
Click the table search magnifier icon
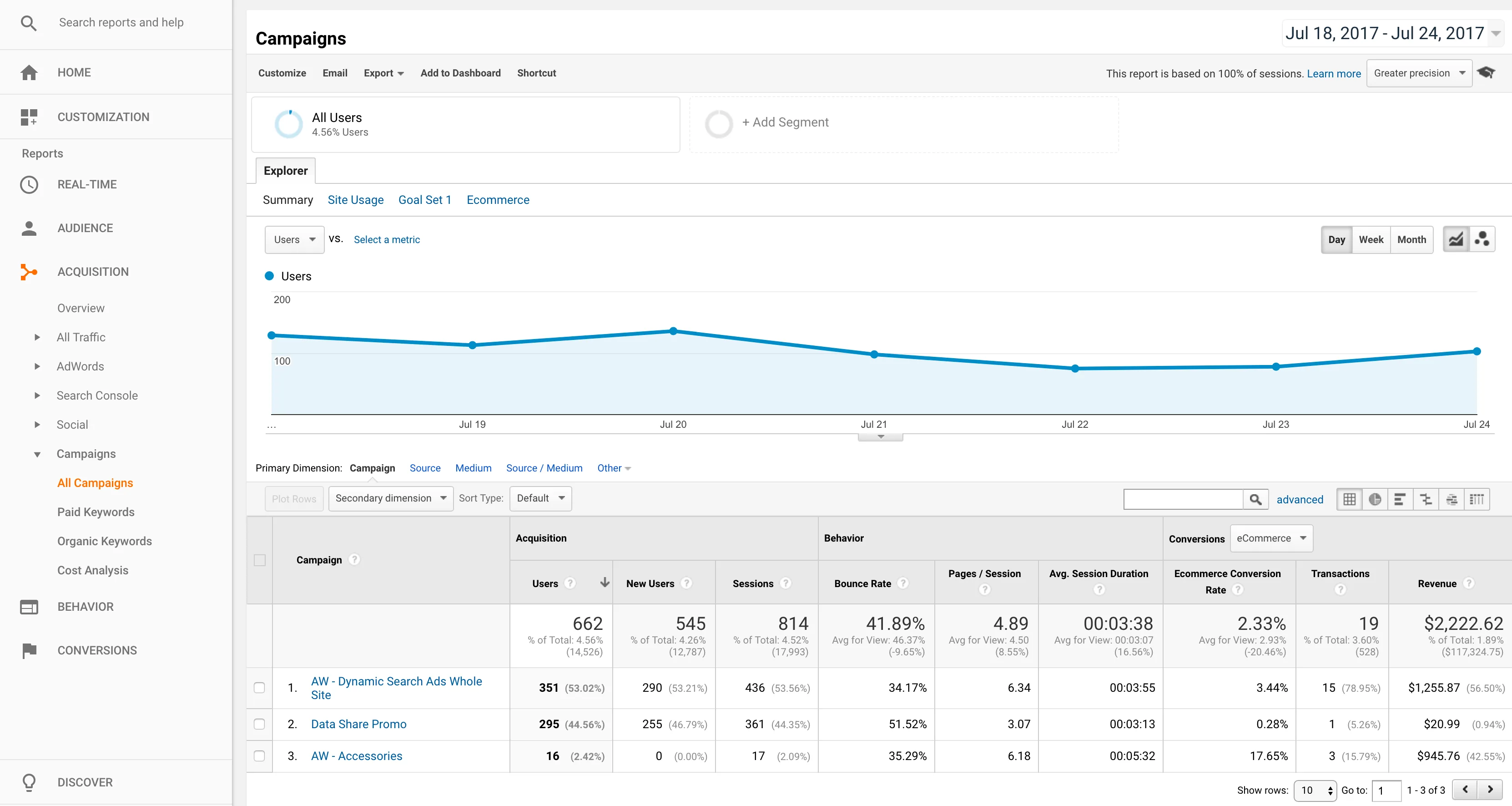pyautogui.click(x=1257, y=499)
